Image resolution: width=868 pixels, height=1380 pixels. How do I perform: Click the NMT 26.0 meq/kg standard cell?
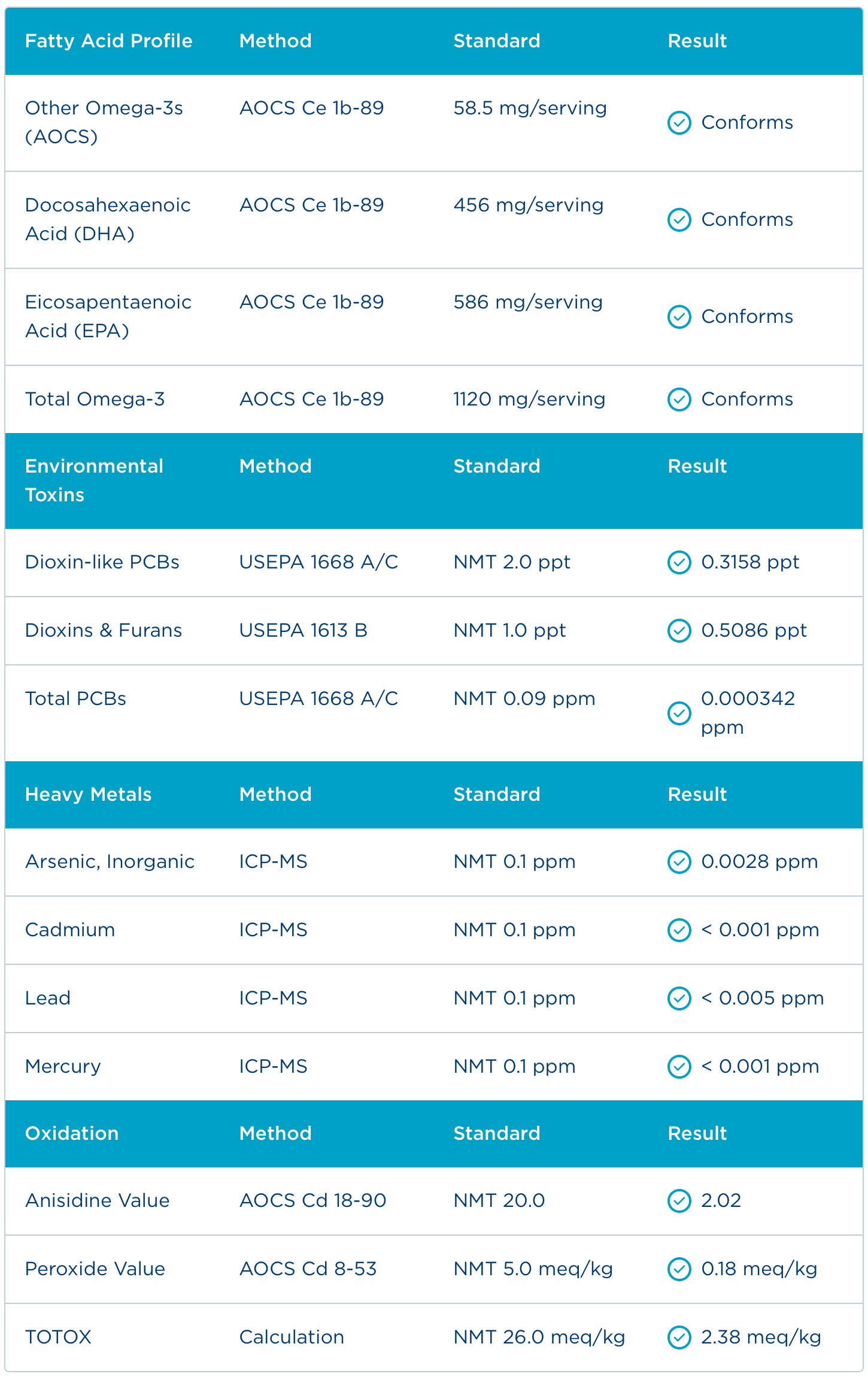[x=539, y=1337]
